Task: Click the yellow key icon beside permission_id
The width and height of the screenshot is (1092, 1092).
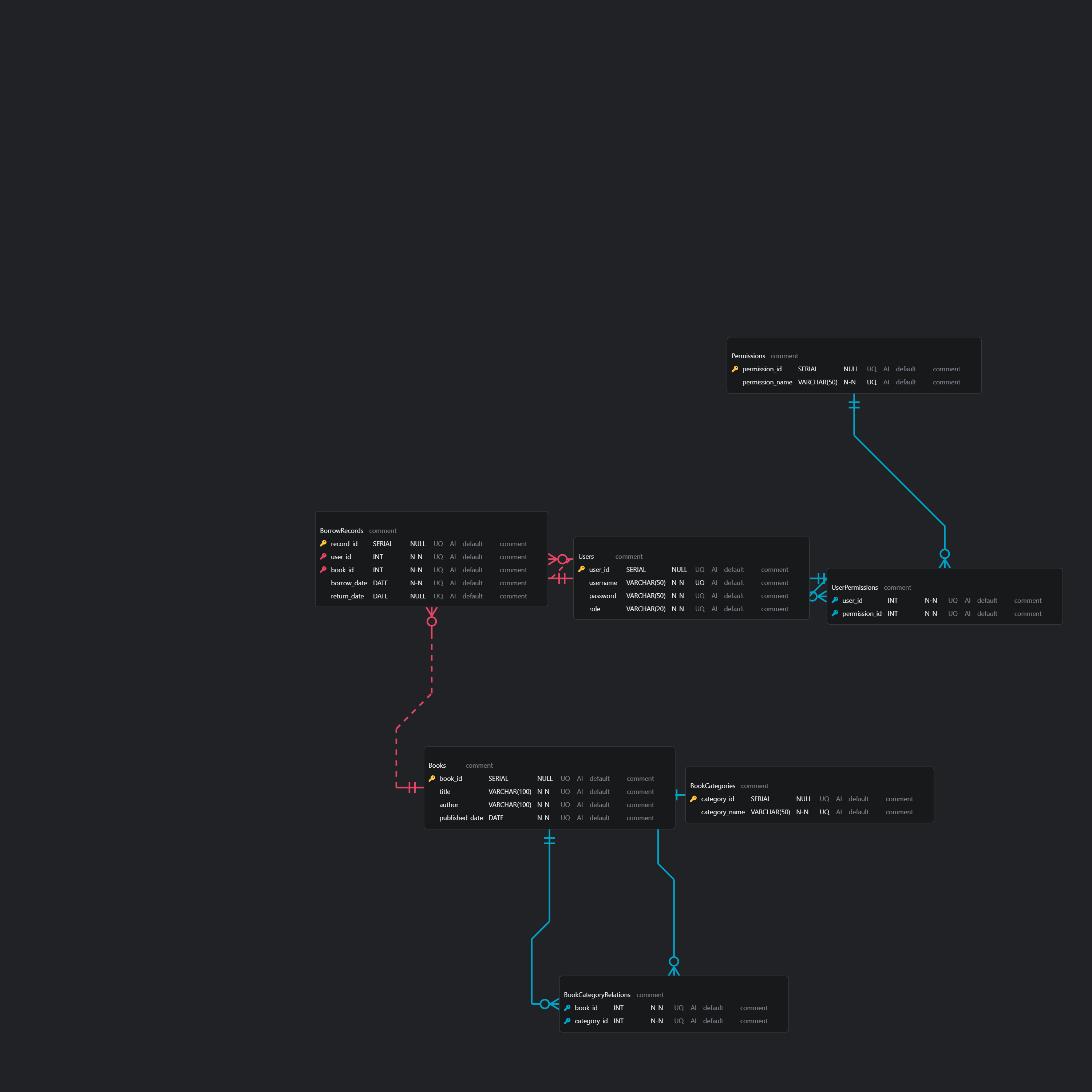Action: (735, 369)
